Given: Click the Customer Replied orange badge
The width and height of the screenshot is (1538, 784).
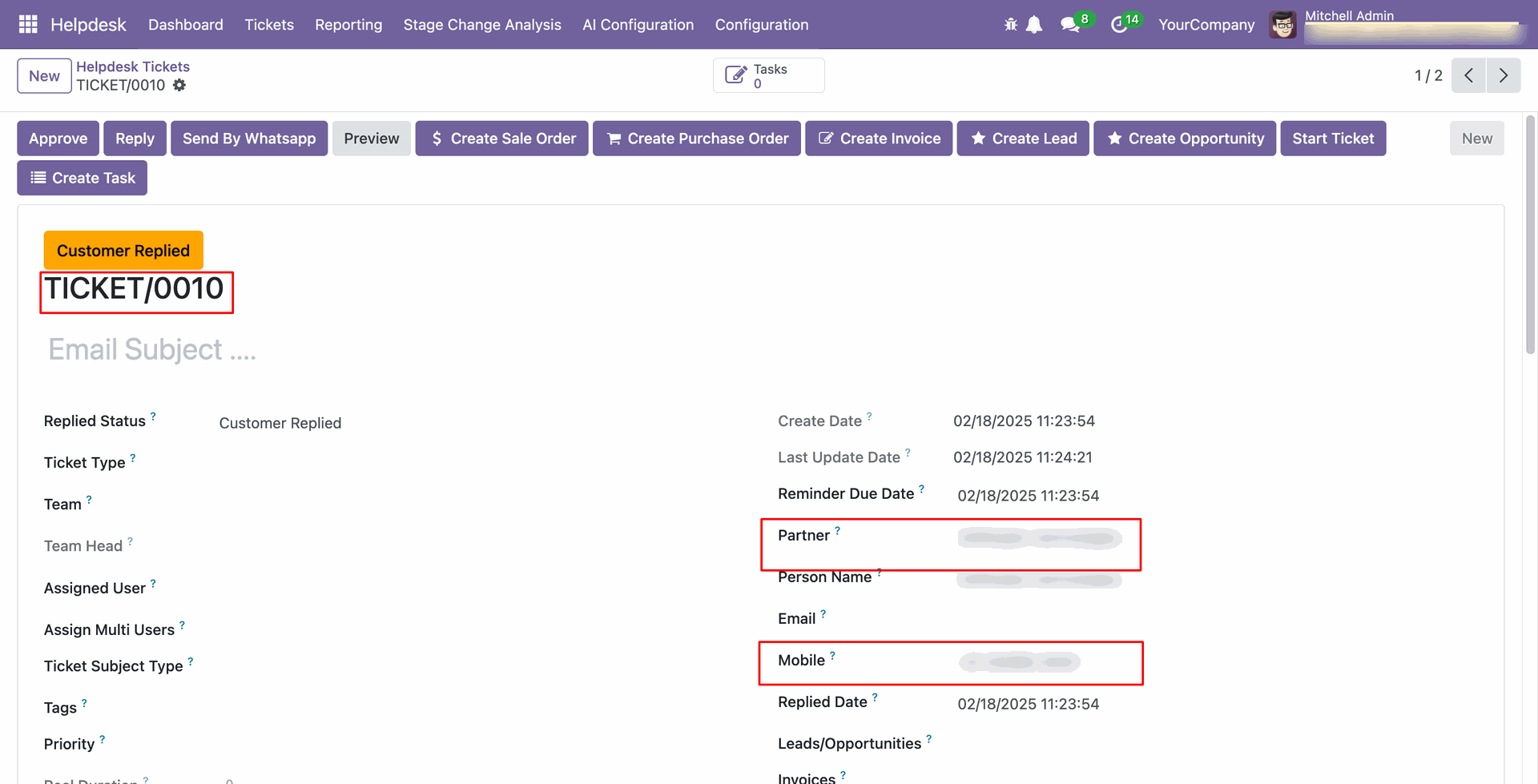Looking at the screenshot, I should tap(123, 251).
